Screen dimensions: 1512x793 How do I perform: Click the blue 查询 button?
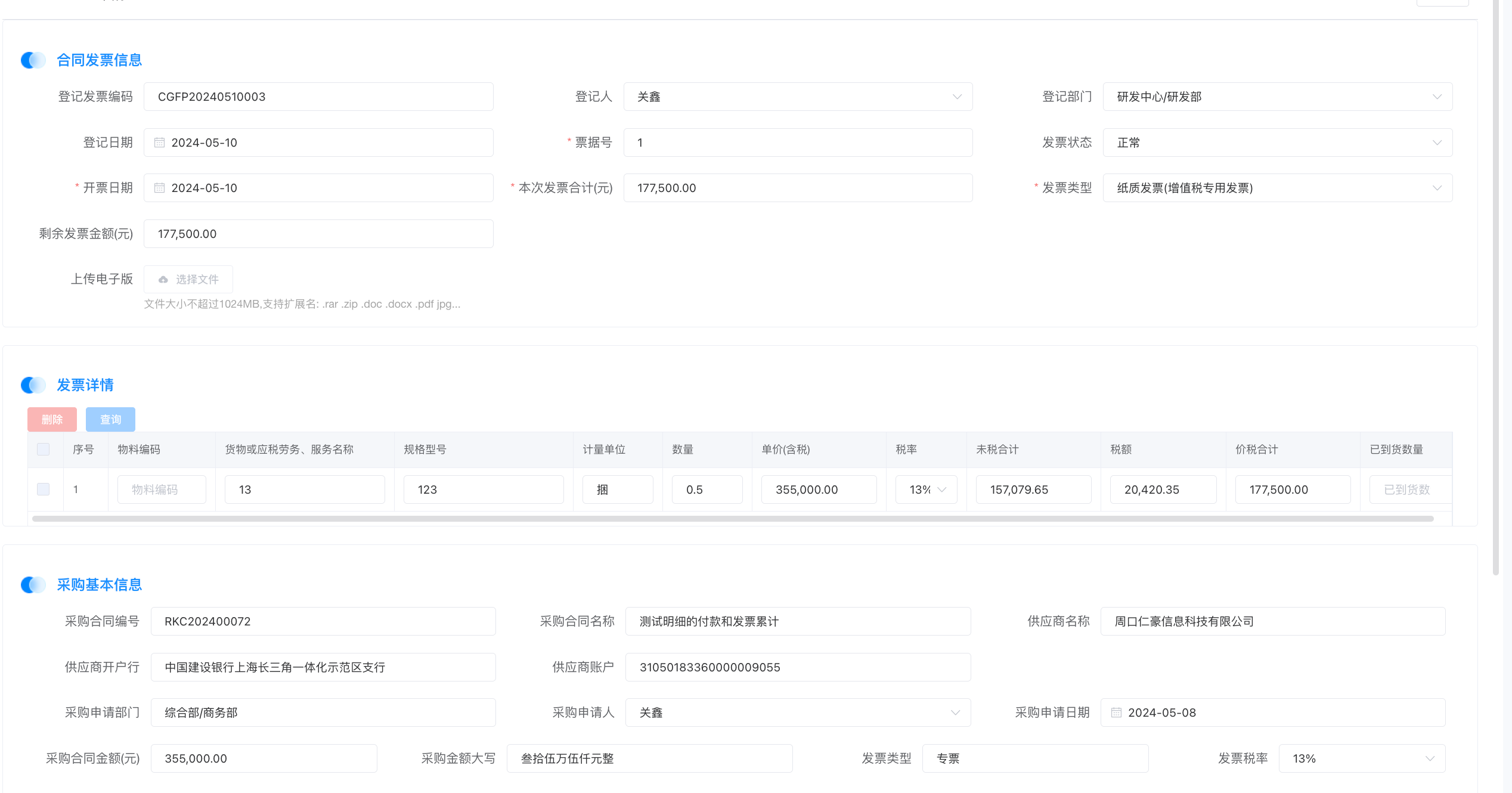pyautogui.click(x=110, y=420)
